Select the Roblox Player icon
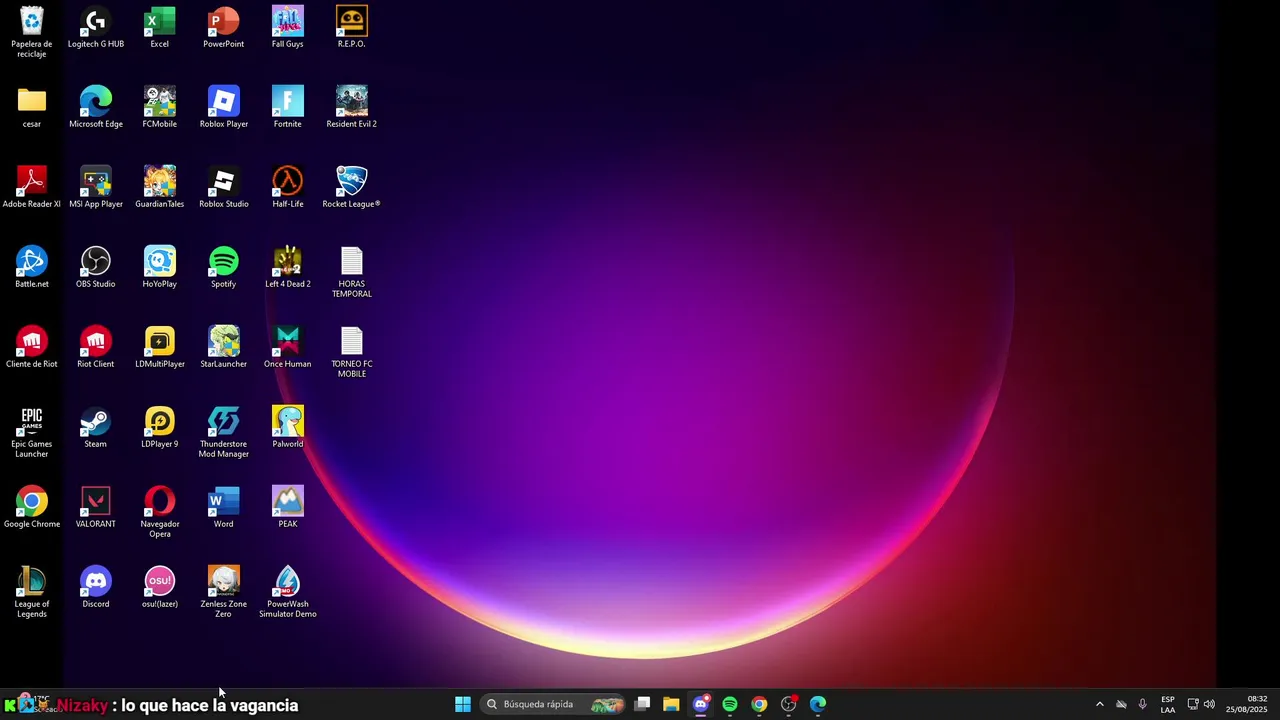Image resolution: width=1280 pixels, height=720 pixels. point(224,107)
